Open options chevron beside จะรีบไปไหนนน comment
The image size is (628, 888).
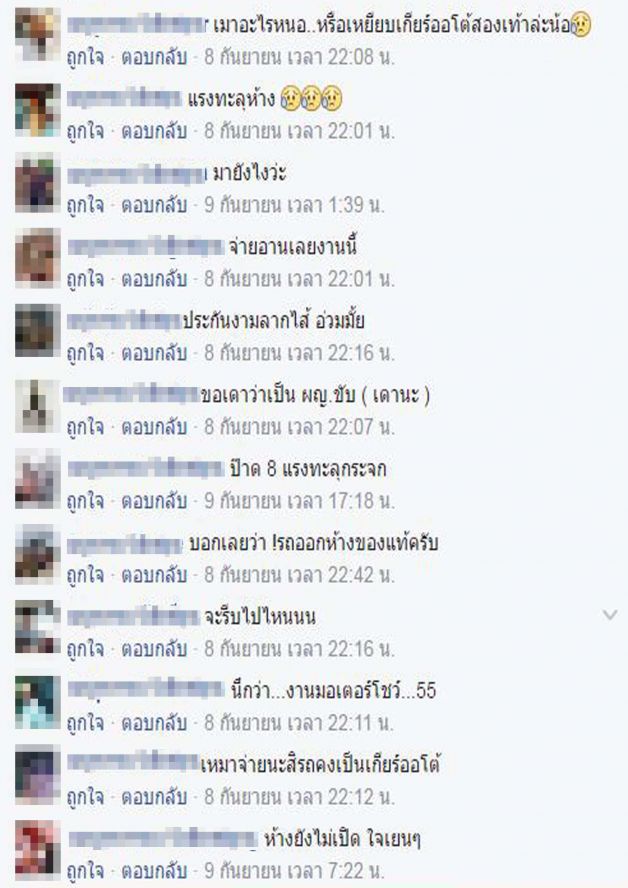click(610, 614)
